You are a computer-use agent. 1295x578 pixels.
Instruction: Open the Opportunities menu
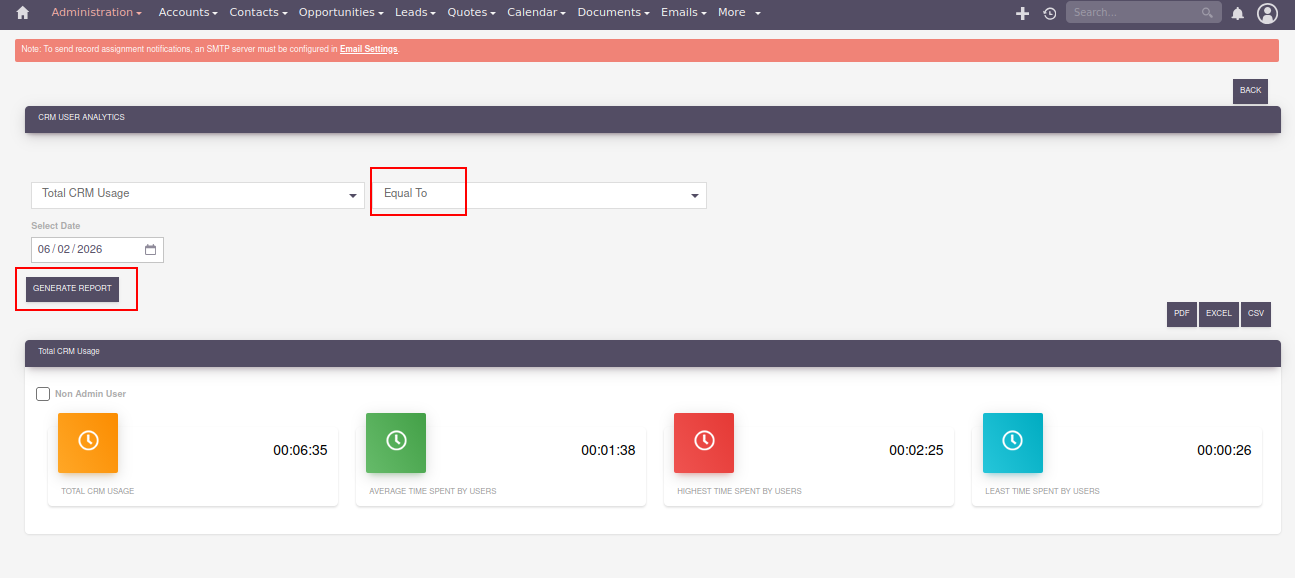click(x=340, y=13)
